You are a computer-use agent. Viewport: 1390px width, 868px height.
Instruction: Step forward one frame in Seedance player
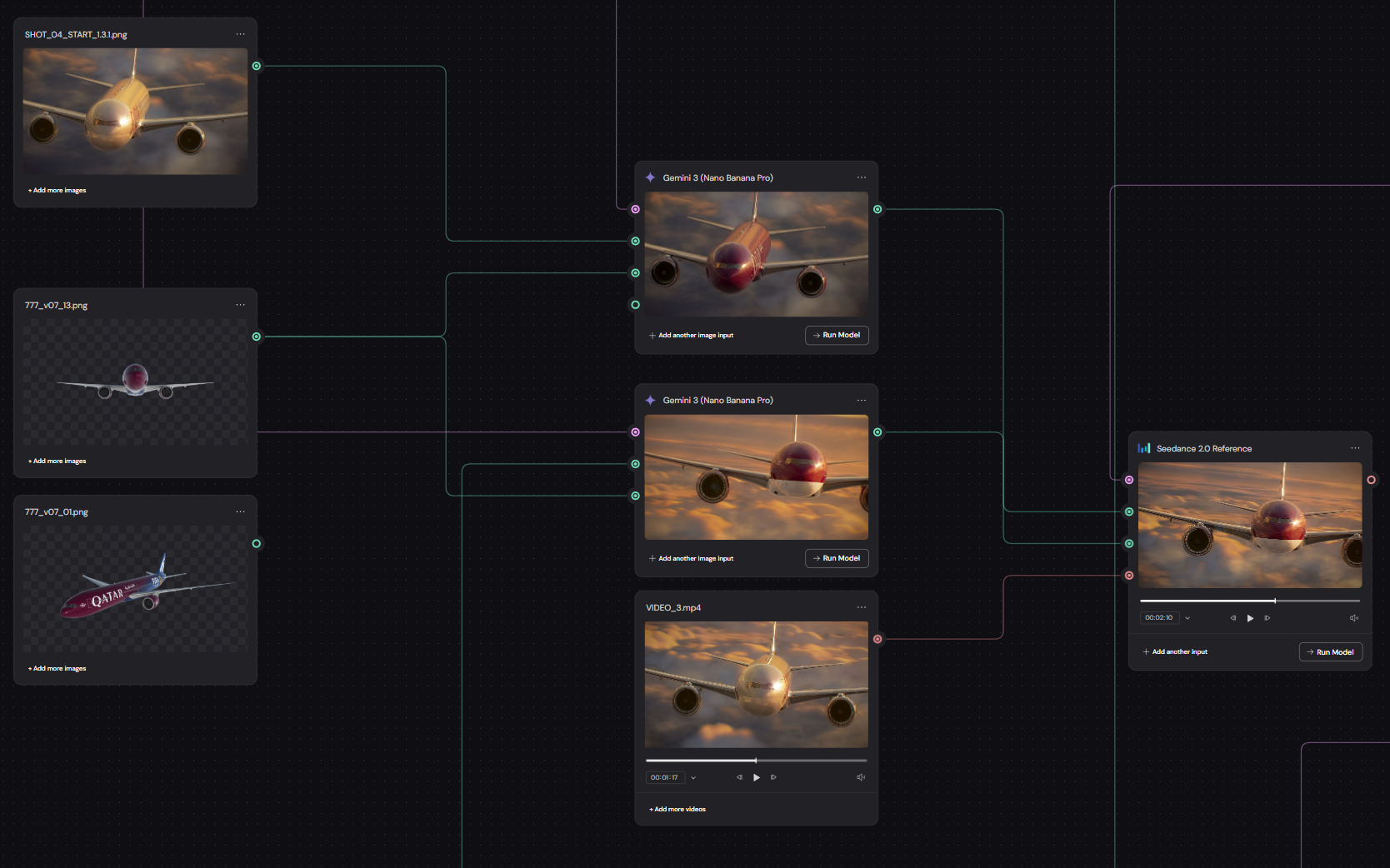(1267, 618)
